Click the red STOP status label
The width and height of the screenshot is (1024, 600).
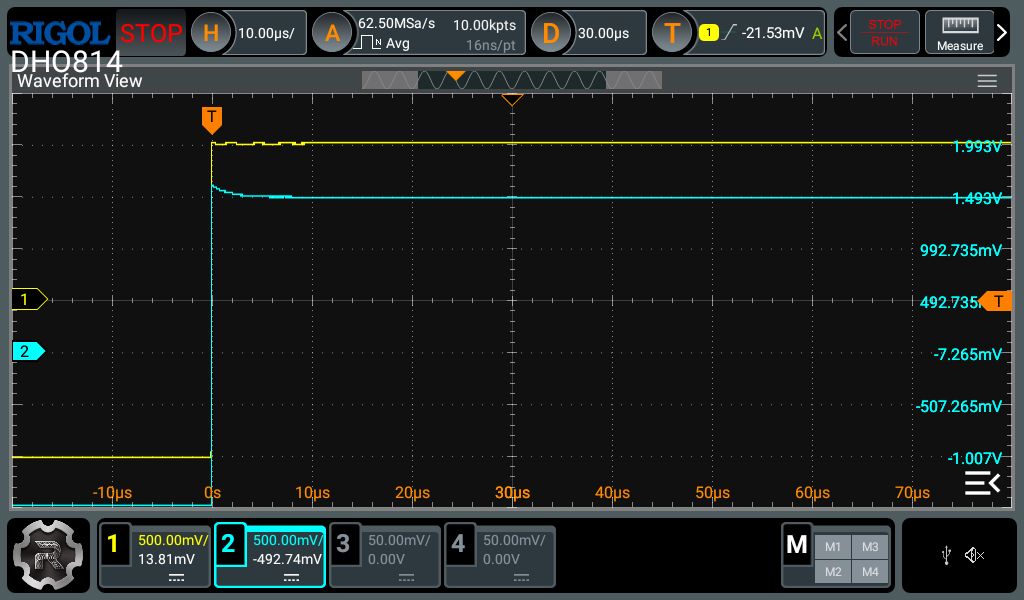[151, 33]
